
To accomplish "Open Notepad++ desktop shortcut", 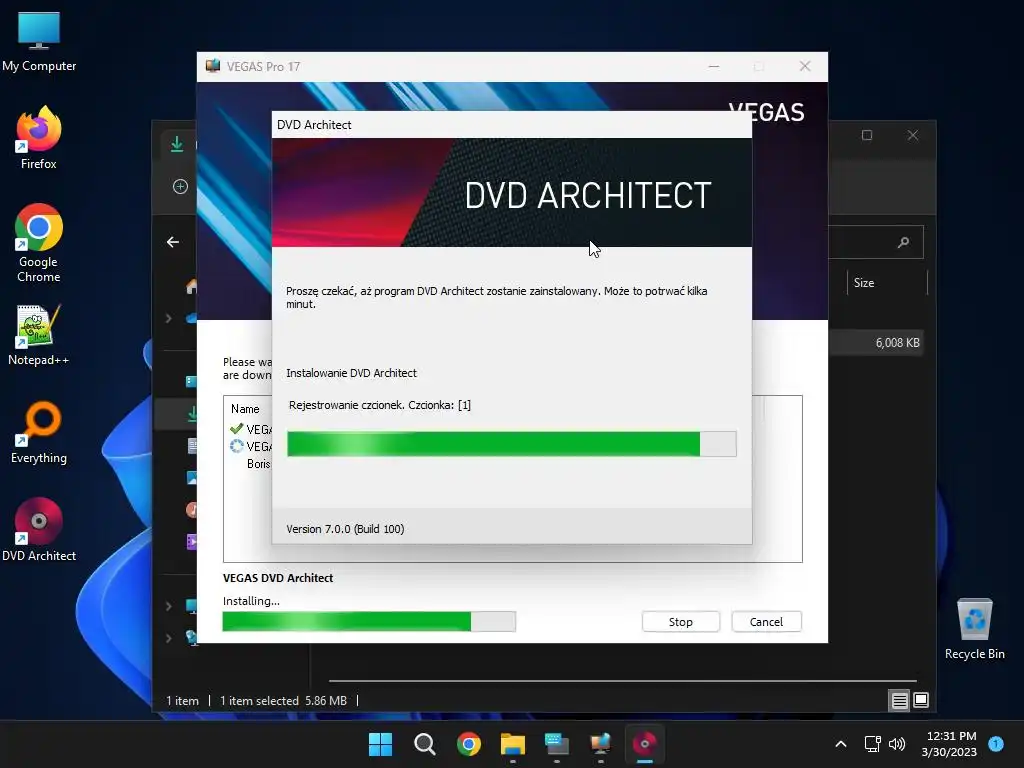I will (x=39, y=334).
